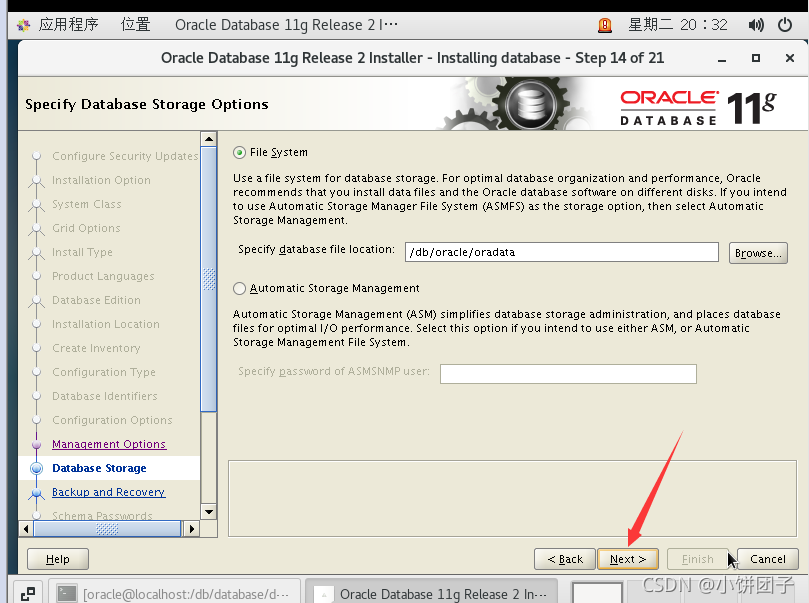The width and height of the screenshot is (809, 603).
Task: Click sidebar horizontal scroll right arrow
Action: (192, 529)
